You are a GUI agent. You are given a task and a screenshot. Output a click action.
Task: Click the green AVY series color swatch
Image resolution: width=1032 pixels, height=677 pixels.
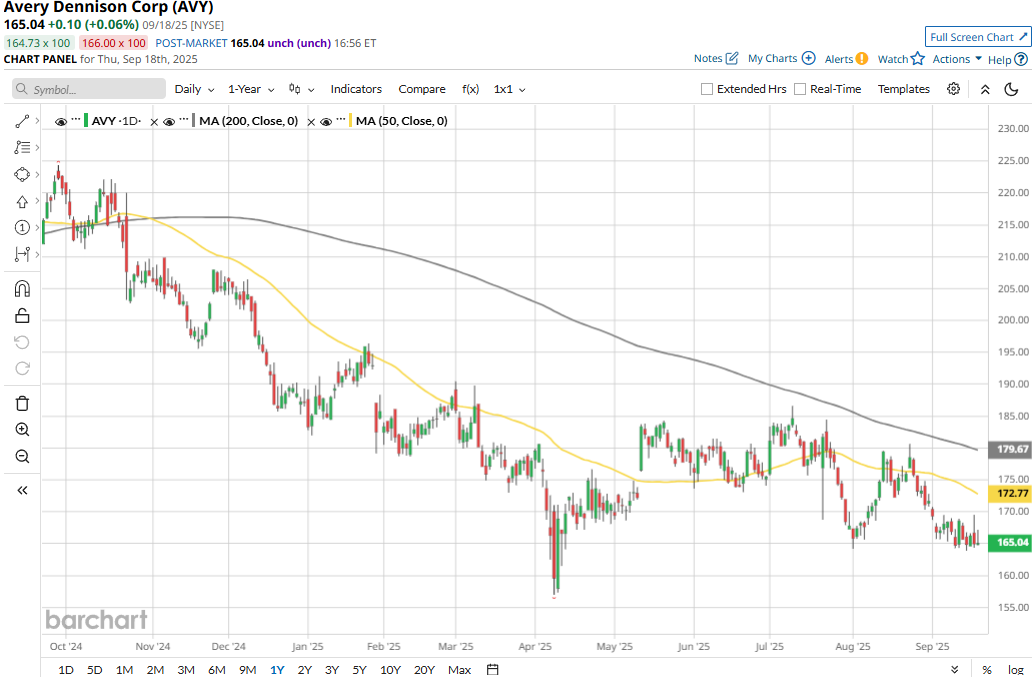click(x=86, y=121)
